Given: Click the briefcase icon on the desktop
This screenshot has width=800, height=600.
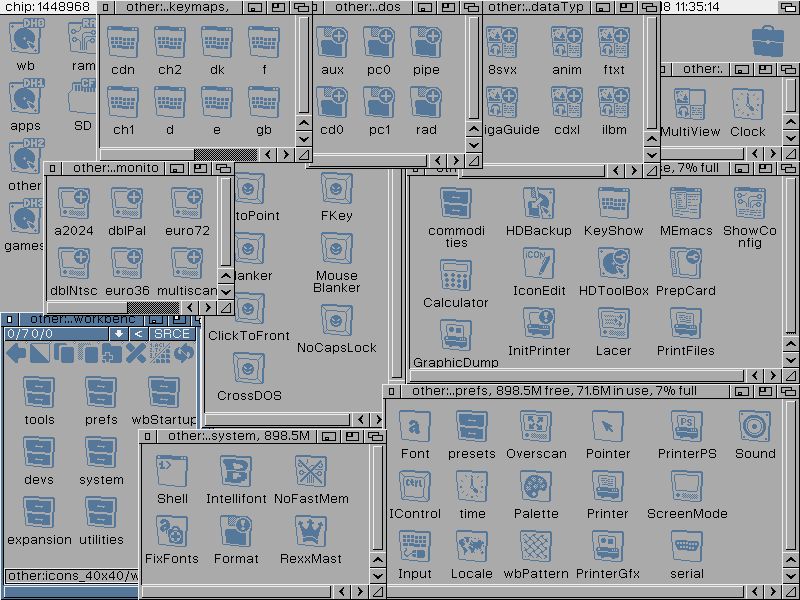Looking at the screenshot, I should tap(768, 41).
